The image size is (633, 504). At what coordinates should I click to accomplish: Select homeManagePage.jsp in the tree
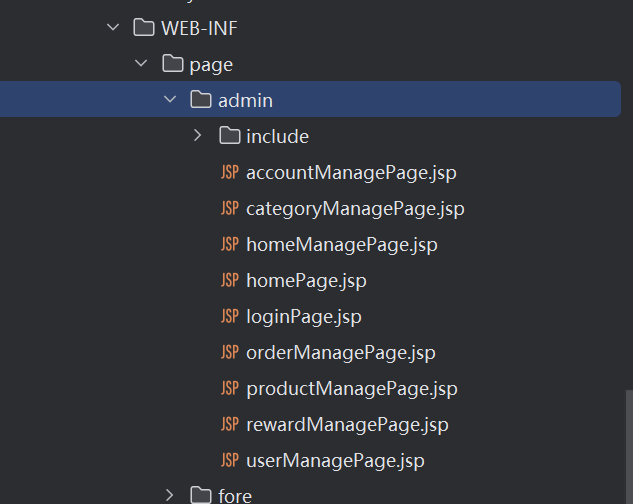[x=341, y=245]
